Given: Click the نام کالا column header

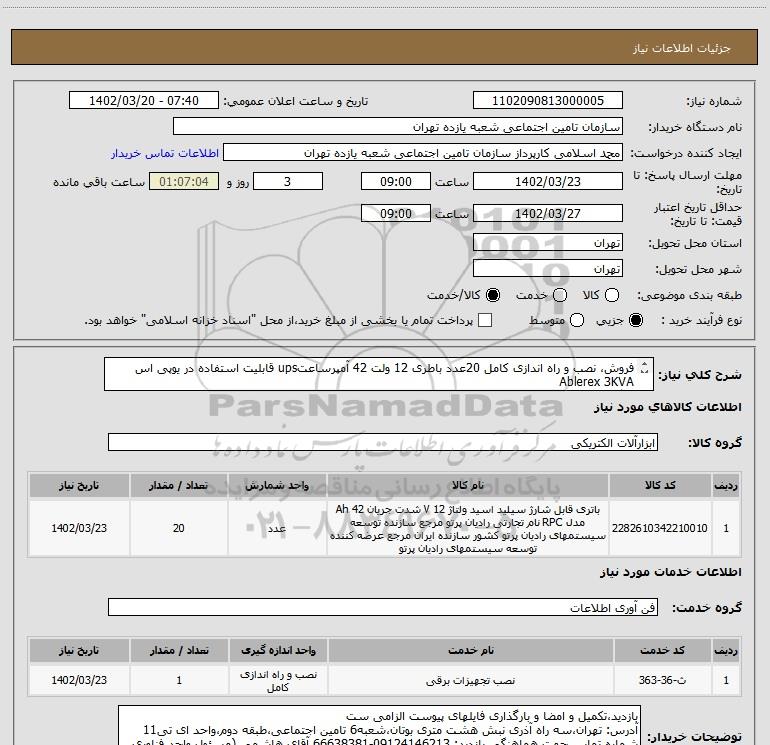Looking at the screenshot, I should coord(468,486).
